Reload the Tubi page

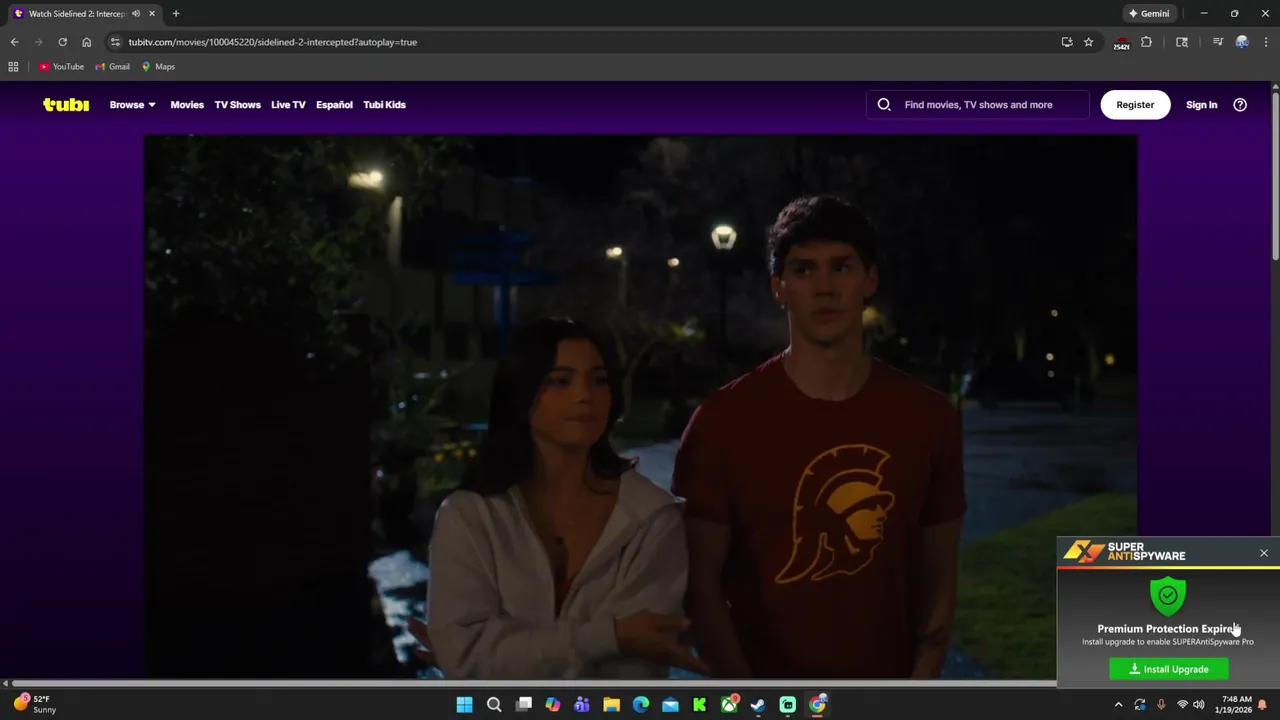(x=62, y=42)
